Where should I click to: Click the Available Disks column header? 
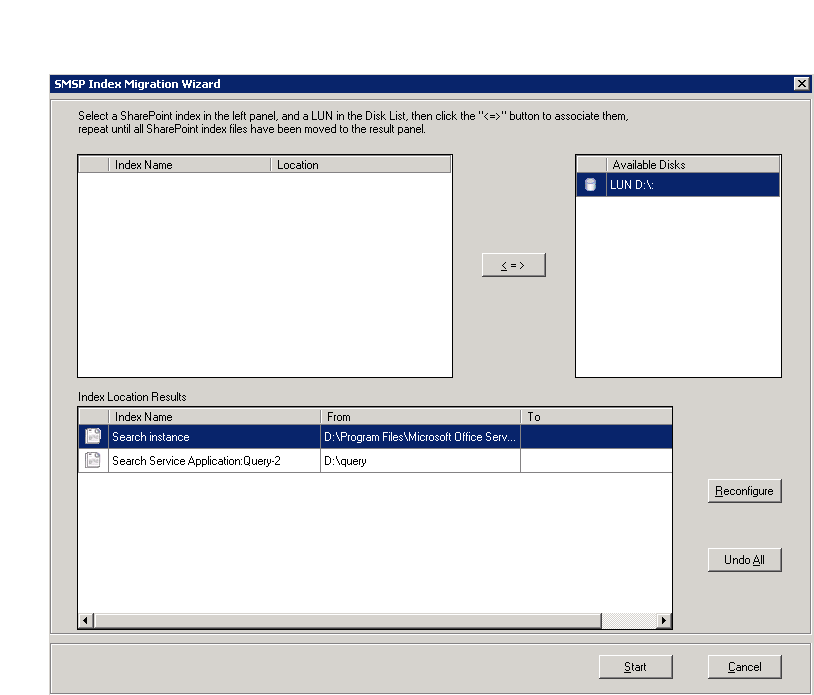click(693, 165)
